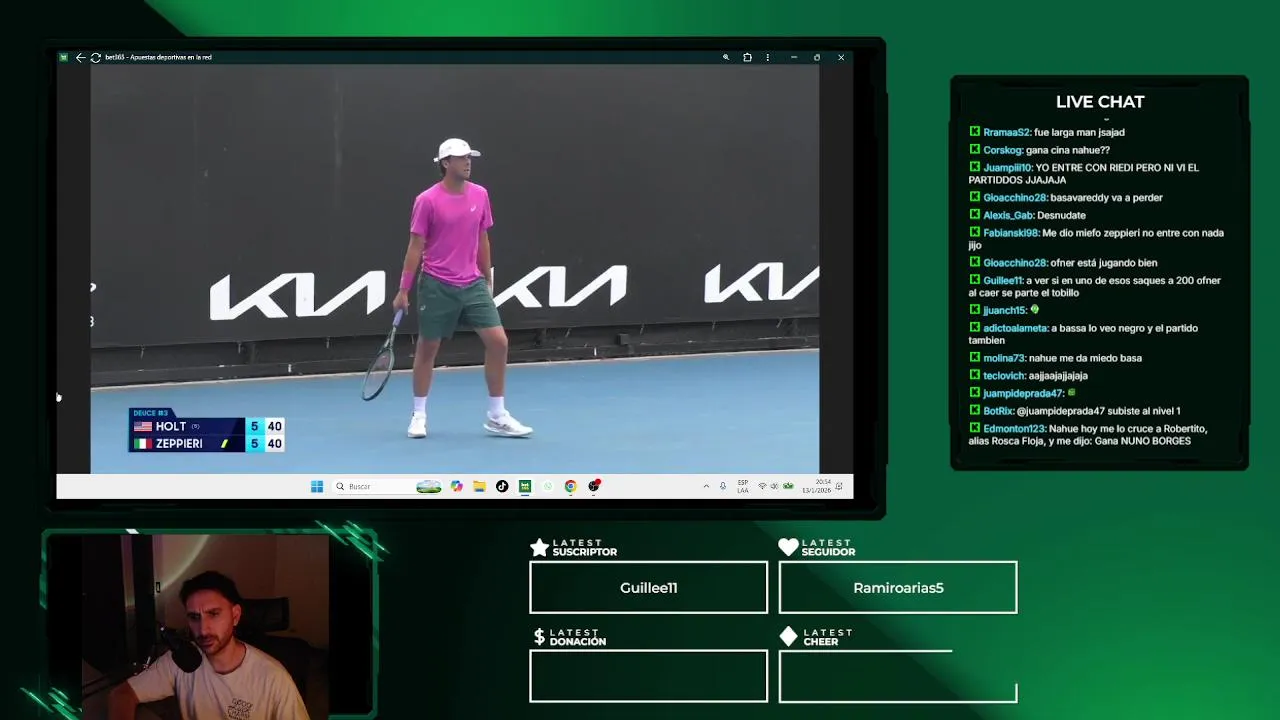Open Google Chrome from the taskbar
The width and height of the screenshot is (1280, 720).
(570, 486)
